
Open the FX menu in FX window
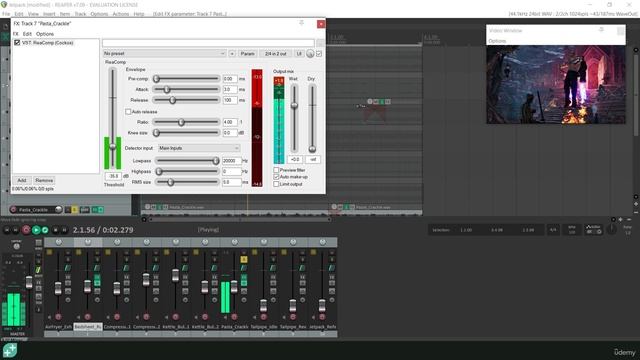tap(16, 34)
